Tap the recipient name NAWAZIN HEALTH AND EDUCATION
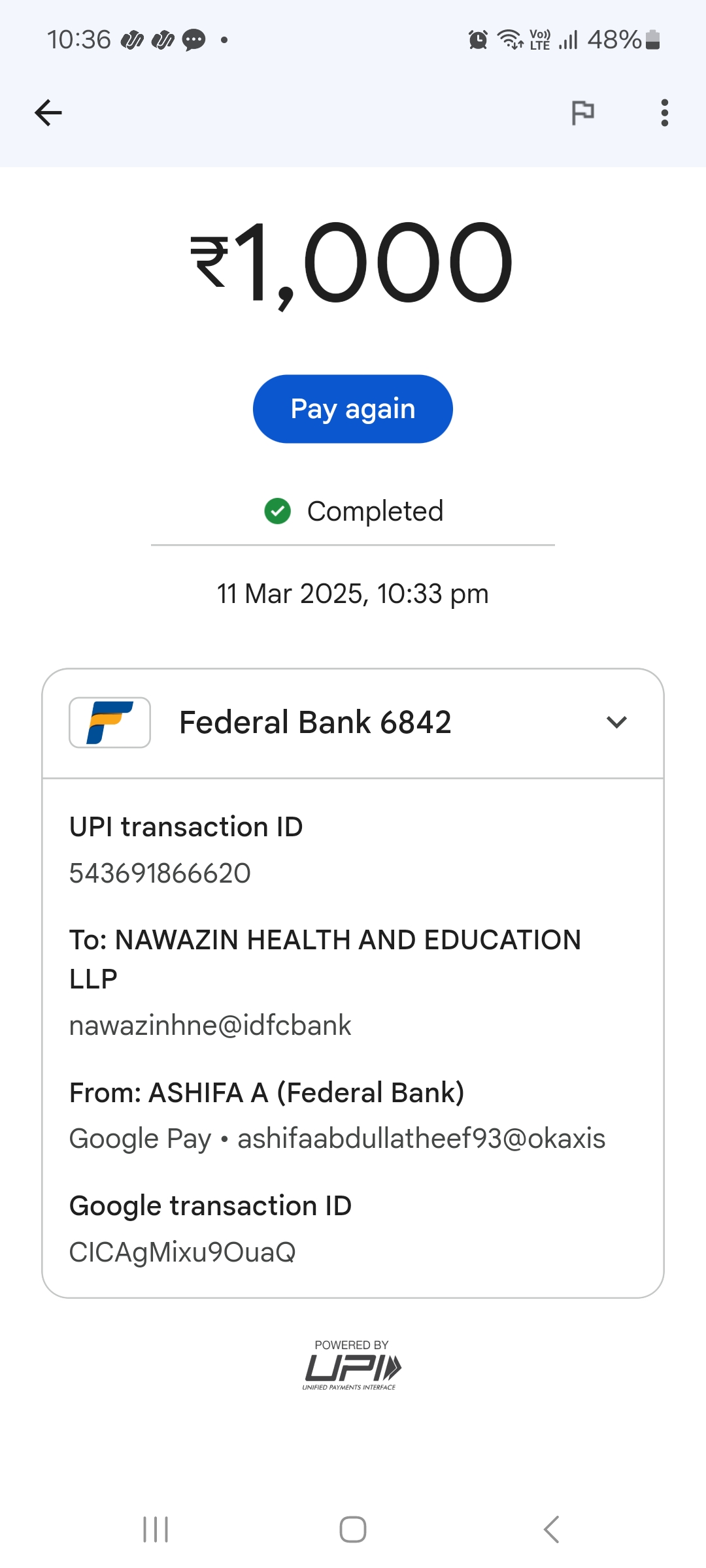Viewport: 706px width, 1568px height. tap(325, 941)
